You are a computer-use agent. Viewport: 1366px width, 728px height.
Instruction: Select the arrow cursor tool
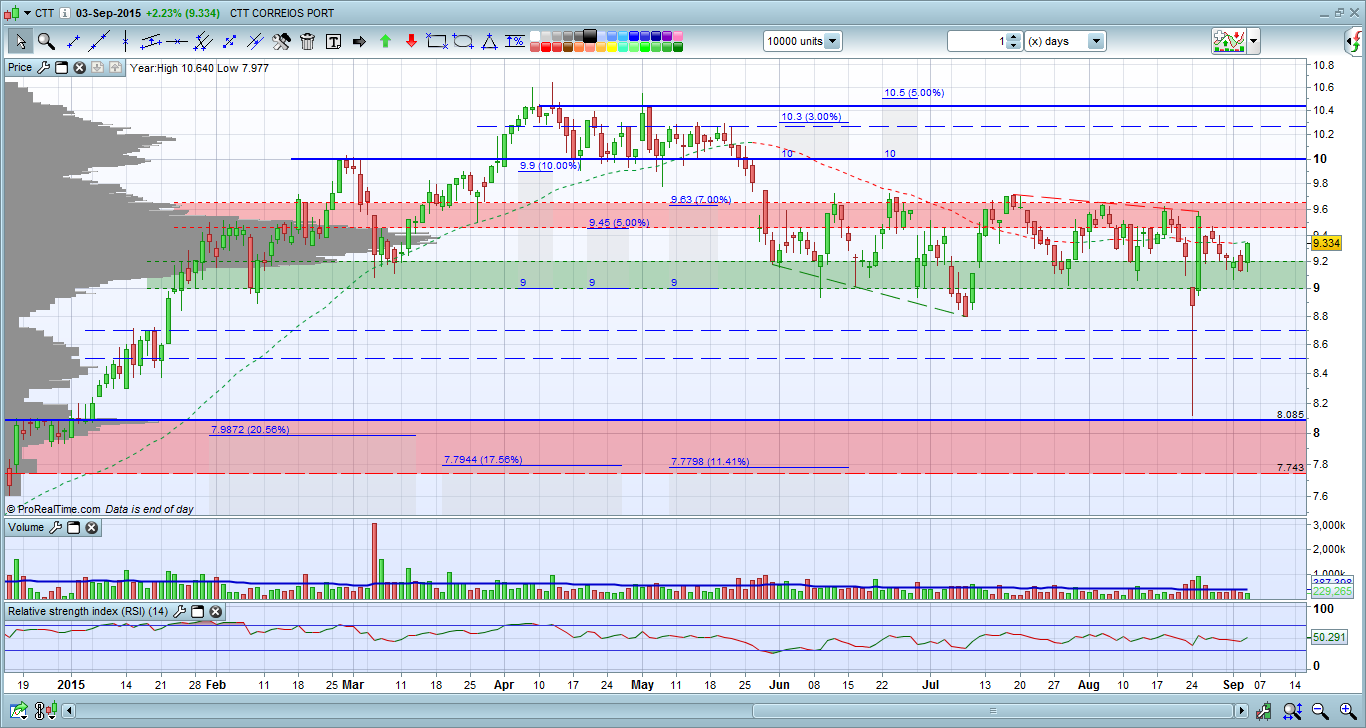21,41
